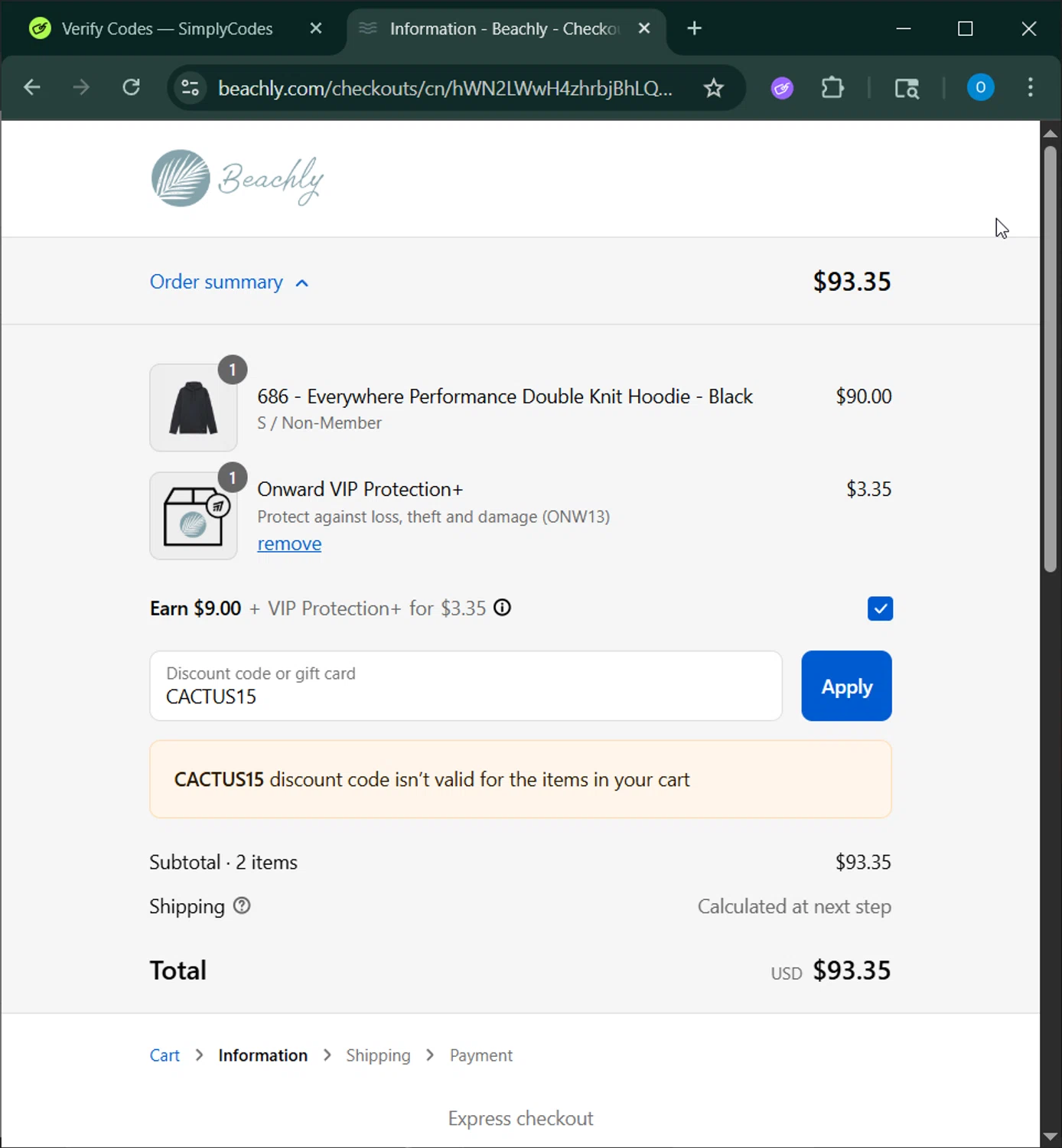Click the Shipping help question icon
This screenshot has height=1148, width=1062.
(x=242, y=906)
